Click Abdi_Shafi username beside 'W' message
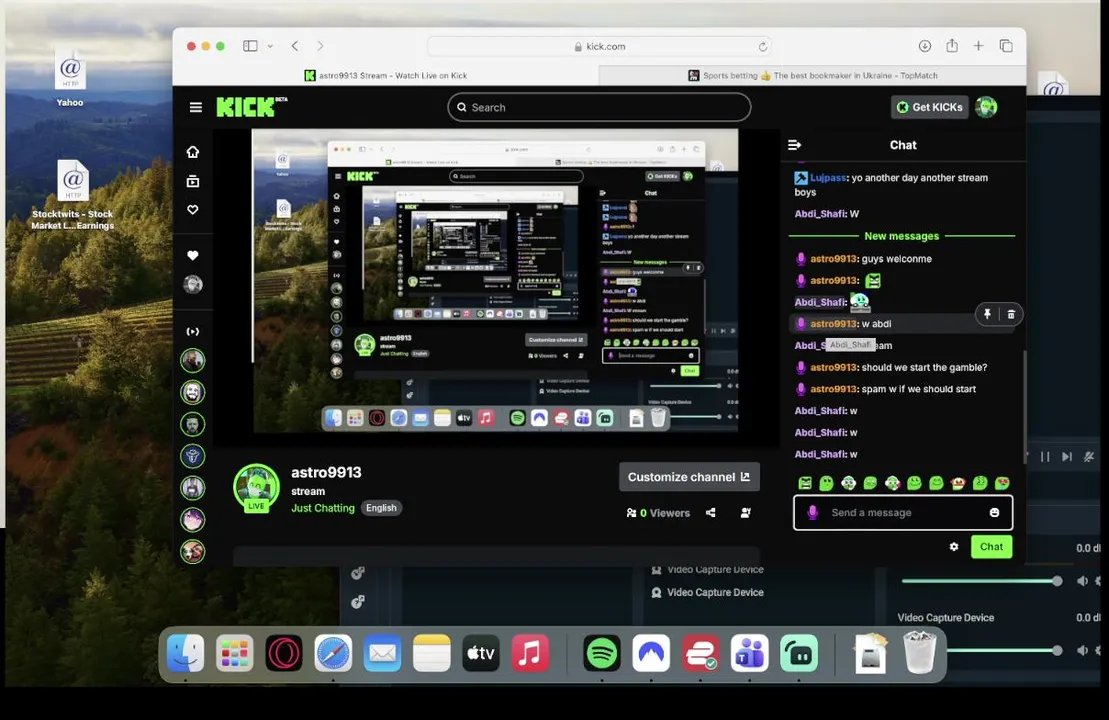1109x720 pixels. tap(820, 214)
